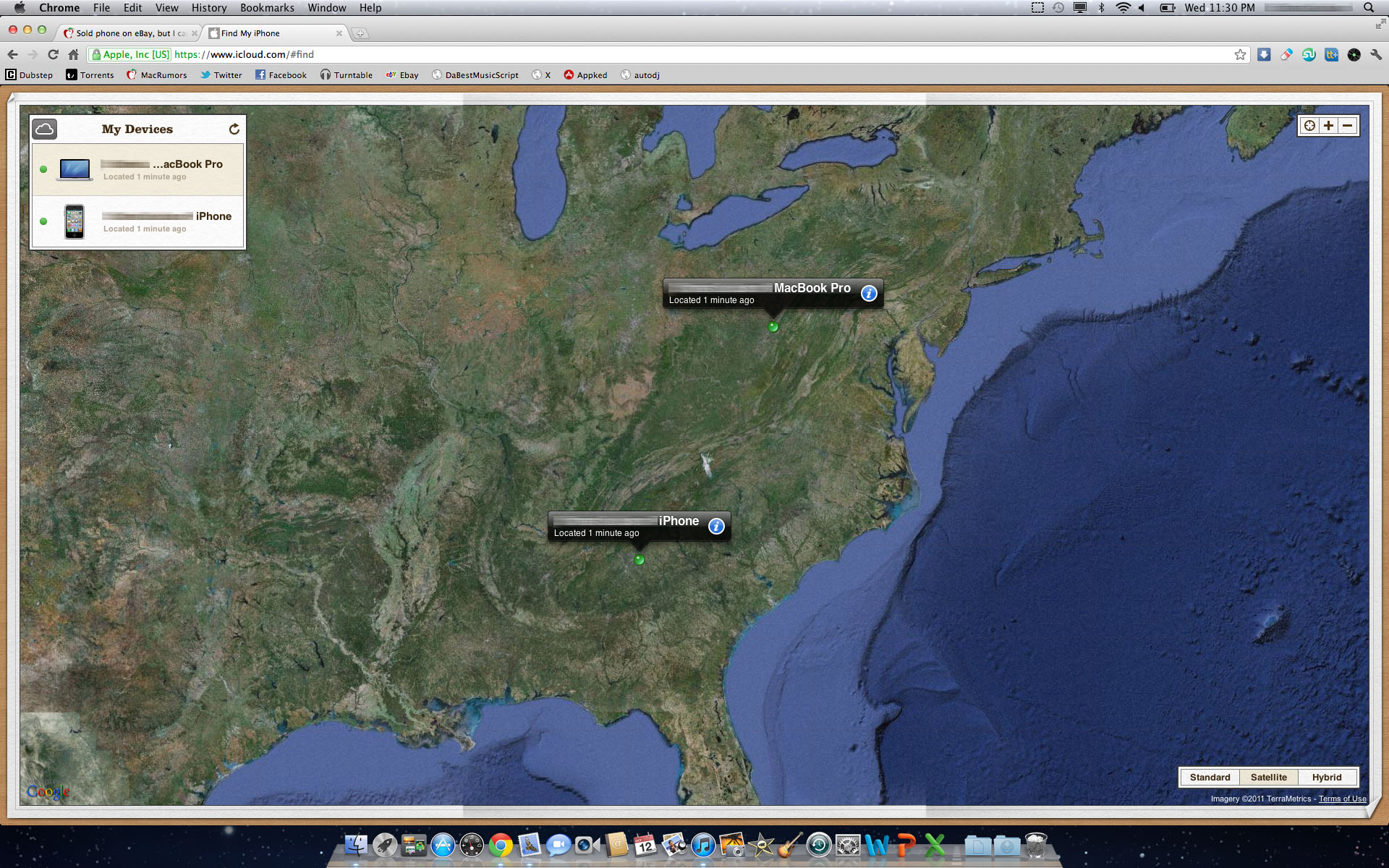This screenshot has width=1389, height=868.
Task: Switch map to Hybrid view
Action: coord(1327,777)
